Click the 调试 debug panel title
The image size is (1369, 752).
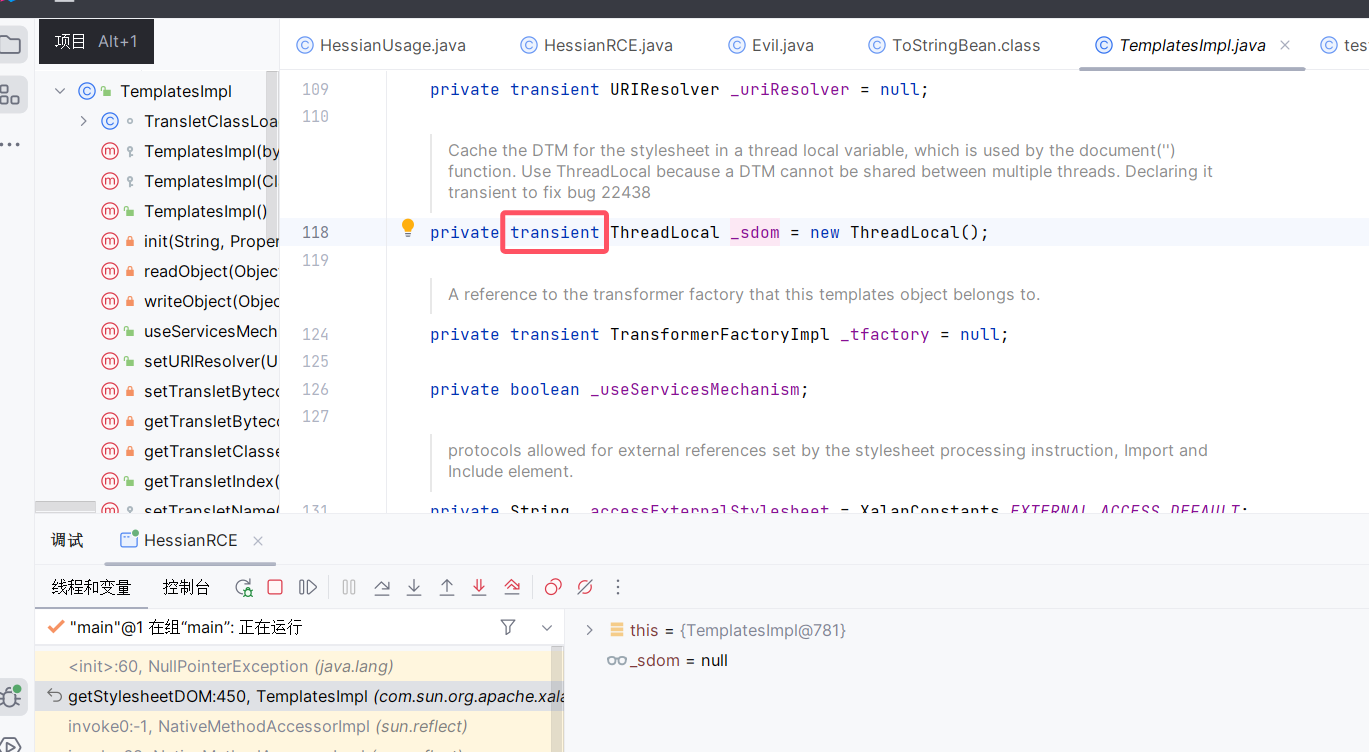(x=67, y=540)
